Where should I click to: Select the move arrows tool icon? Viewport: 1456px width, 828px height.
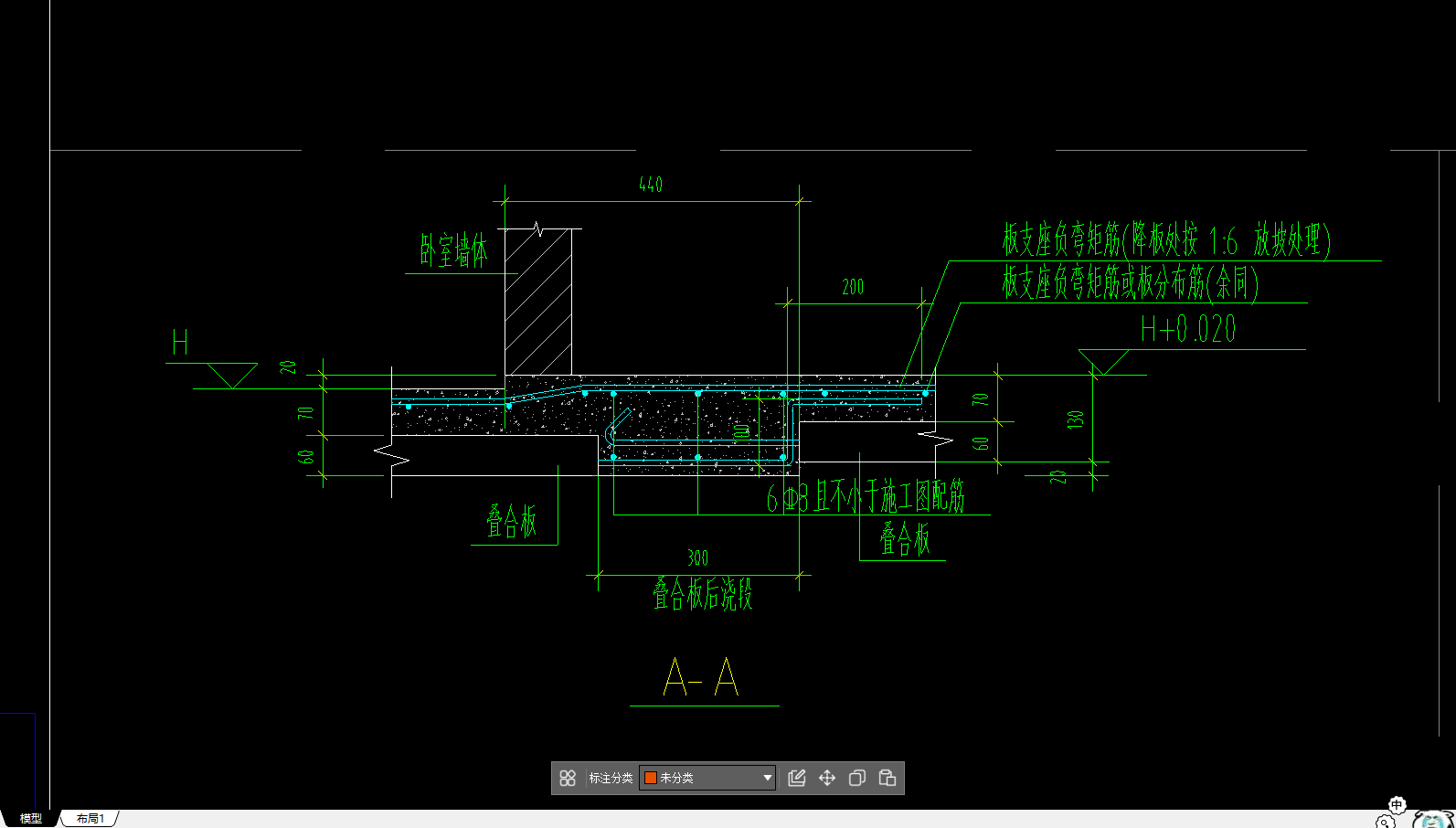[827, 778]
